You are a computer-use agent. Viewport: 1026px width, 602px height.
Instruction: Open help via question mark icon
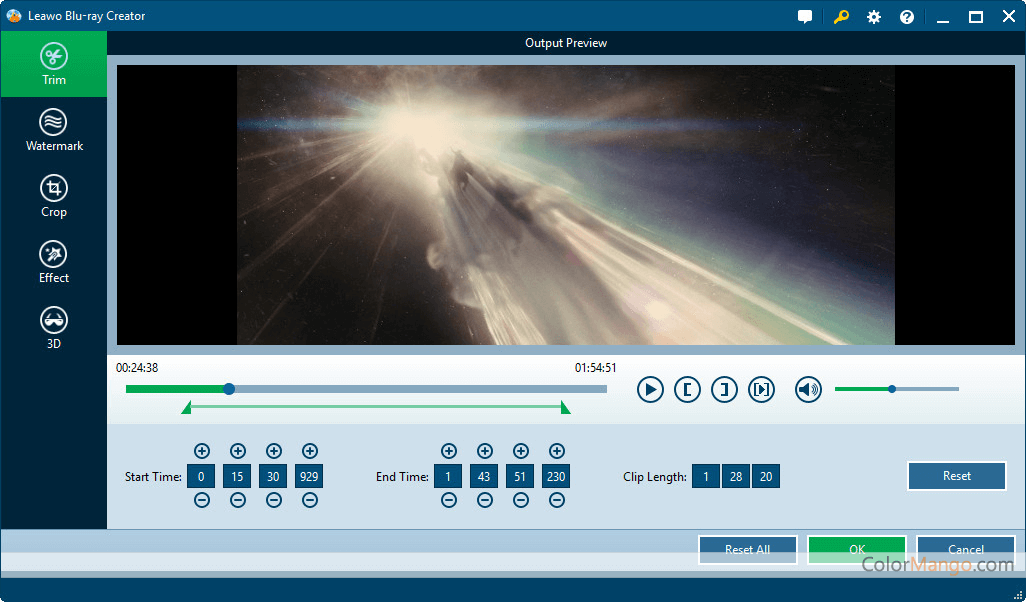point(907,17)
